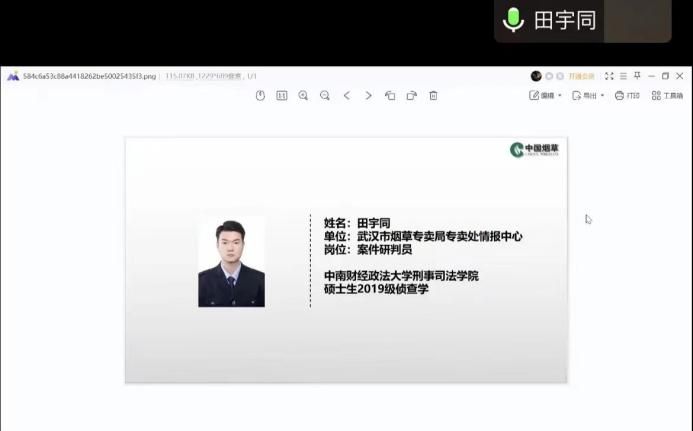Show image at 1:1 actual size
This screenshot has width=693, height=431.
pos(281,96)
